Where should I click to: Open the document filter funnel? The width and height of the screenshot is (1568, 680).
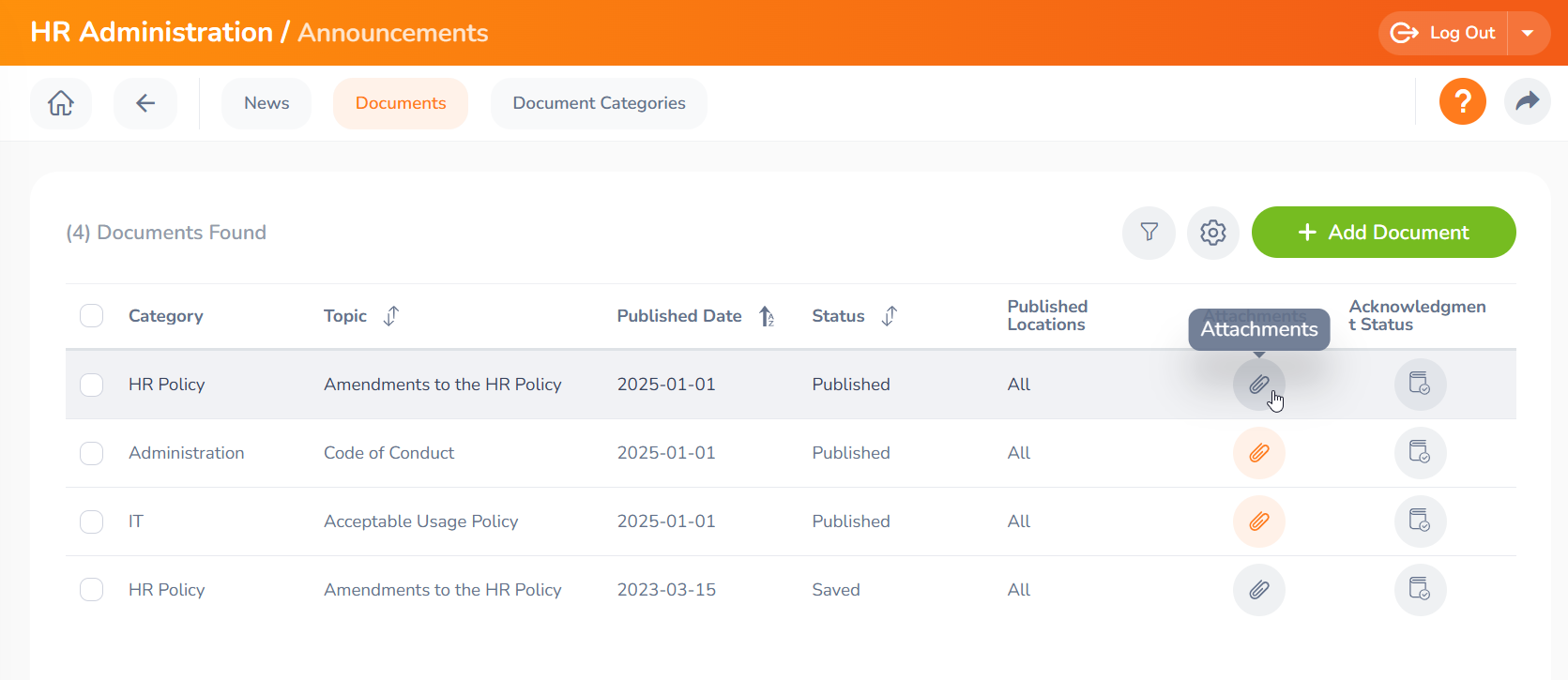pos(1149,233)
